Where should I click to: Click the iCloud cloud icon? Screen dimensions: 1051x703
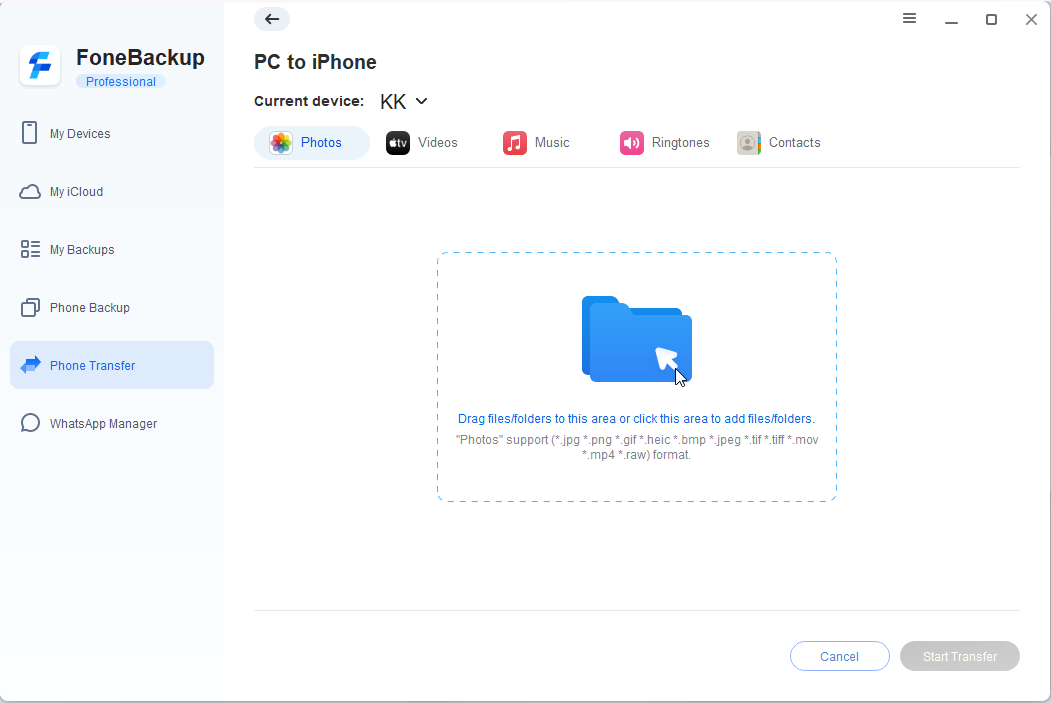tap(29, 192)
